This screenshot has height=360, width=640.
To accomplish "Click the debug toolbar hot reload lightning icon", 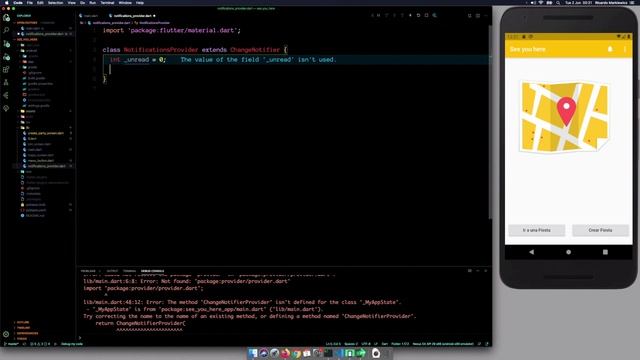I will [x=410, y=16].
